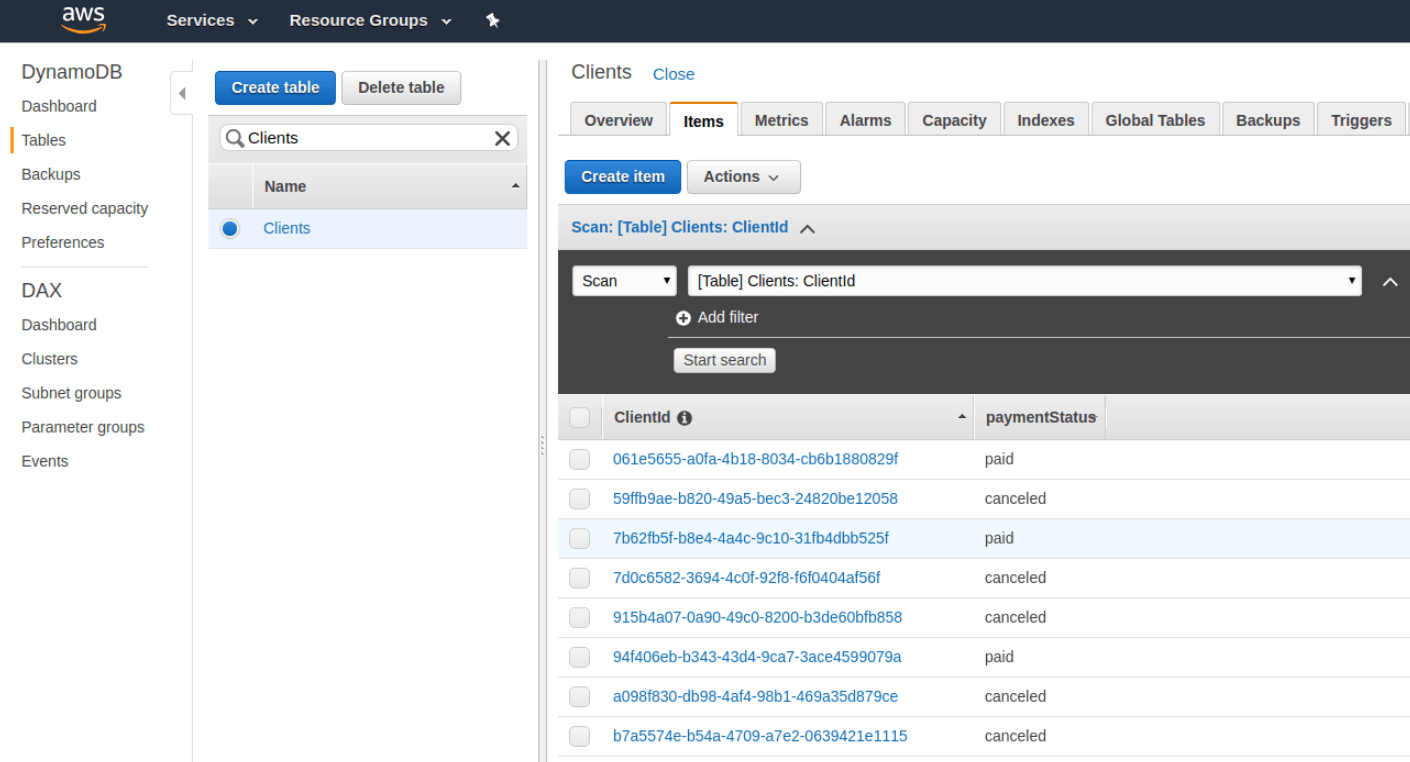Click the AWS home logo
Screen dimensions: 1410x762
pos(83,19)
